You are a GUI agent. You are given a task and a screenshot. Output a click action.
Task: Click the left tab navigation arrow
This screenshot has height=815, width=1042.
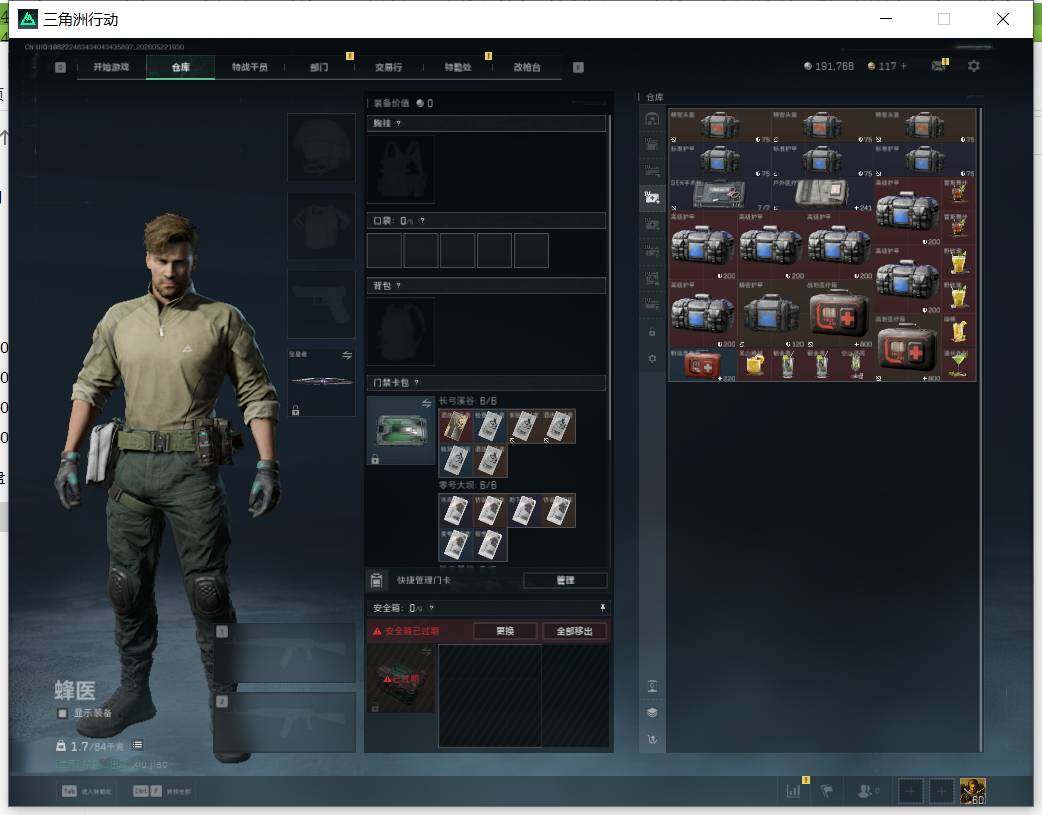(60, 67)
